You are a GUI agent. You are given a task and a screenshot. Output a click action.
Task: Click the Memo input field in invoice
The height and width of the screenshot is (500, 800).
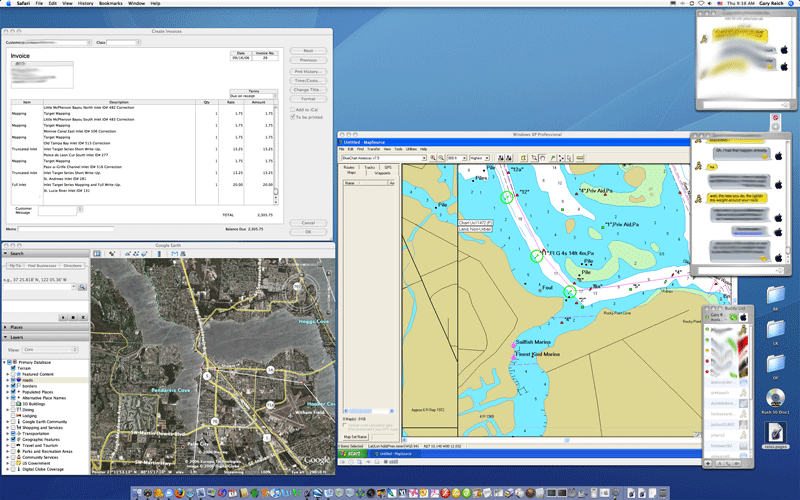click(x=66, y=229)
